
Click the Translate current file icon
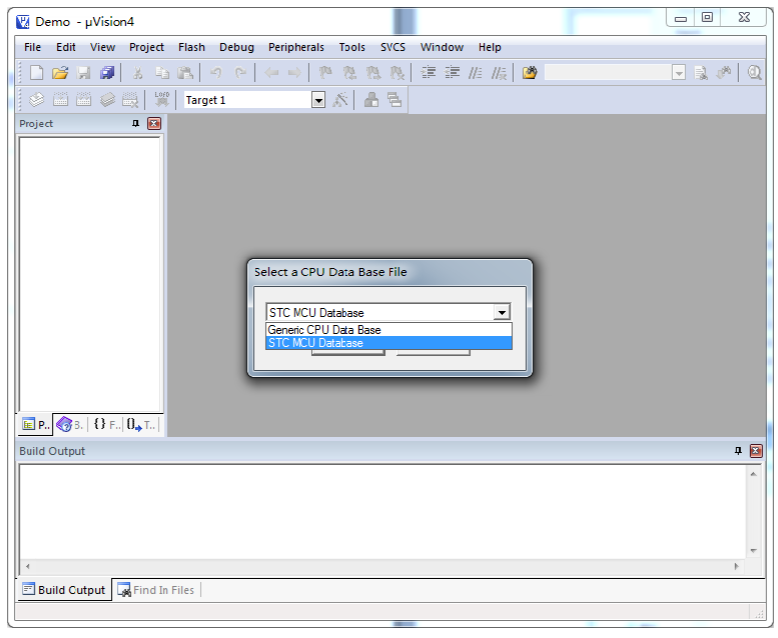(x=36, y=100)
